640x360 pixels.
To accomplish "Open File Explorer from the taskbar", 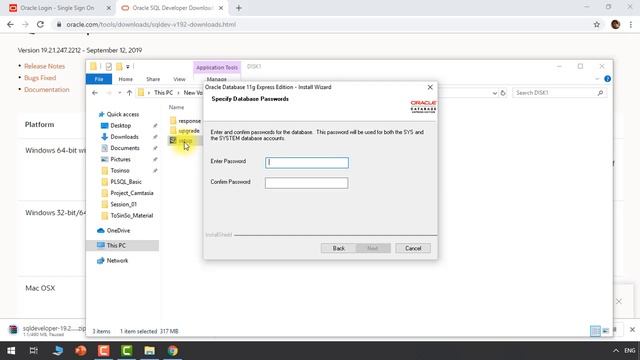I will coord(149,351).
